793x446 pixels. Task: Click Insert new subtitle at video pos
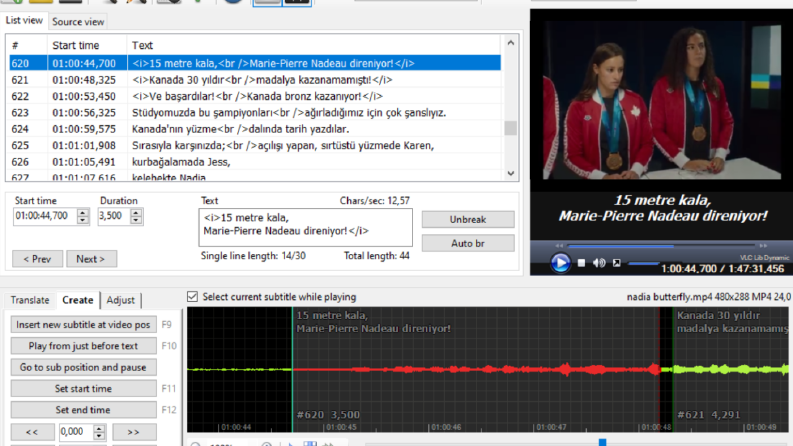83,325
